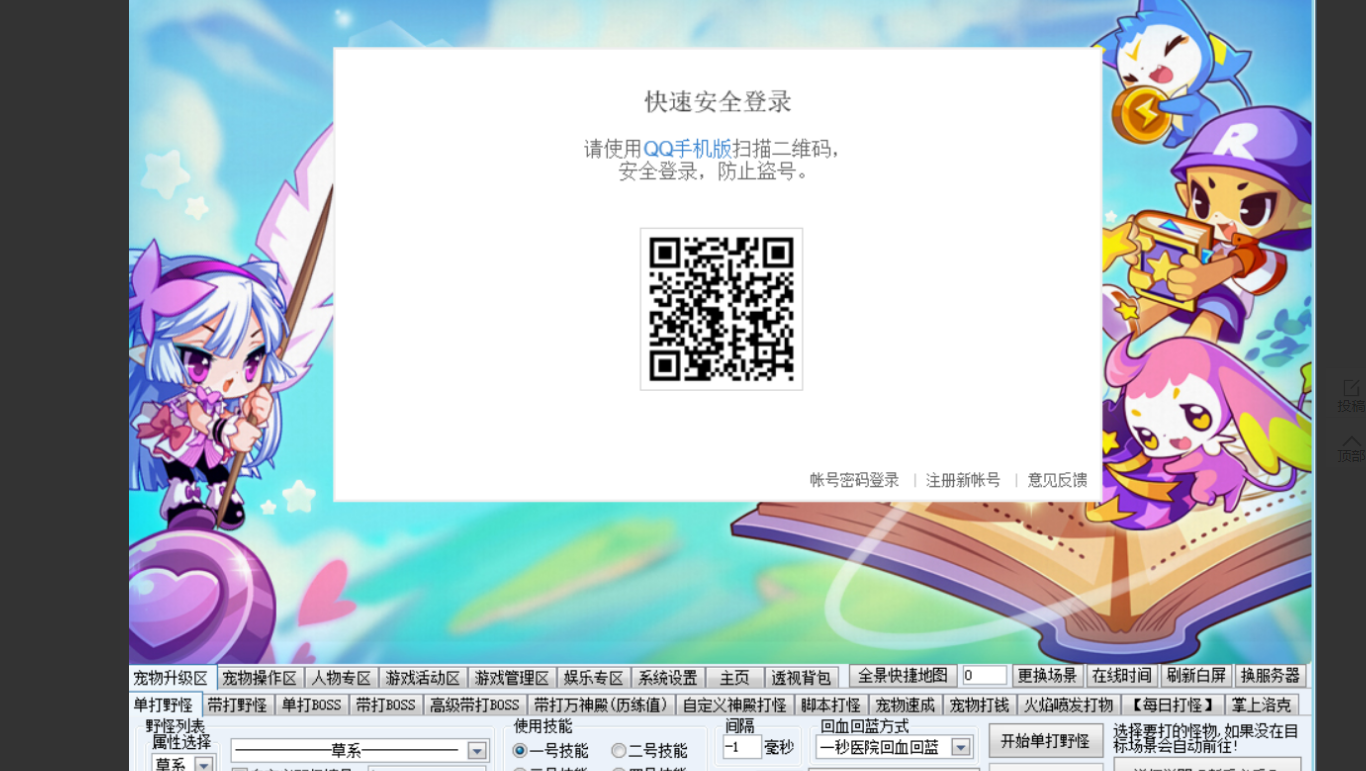Select the 单打野怪 sub-tab
The image size is (1366, 771).
(x=166, y=705)
